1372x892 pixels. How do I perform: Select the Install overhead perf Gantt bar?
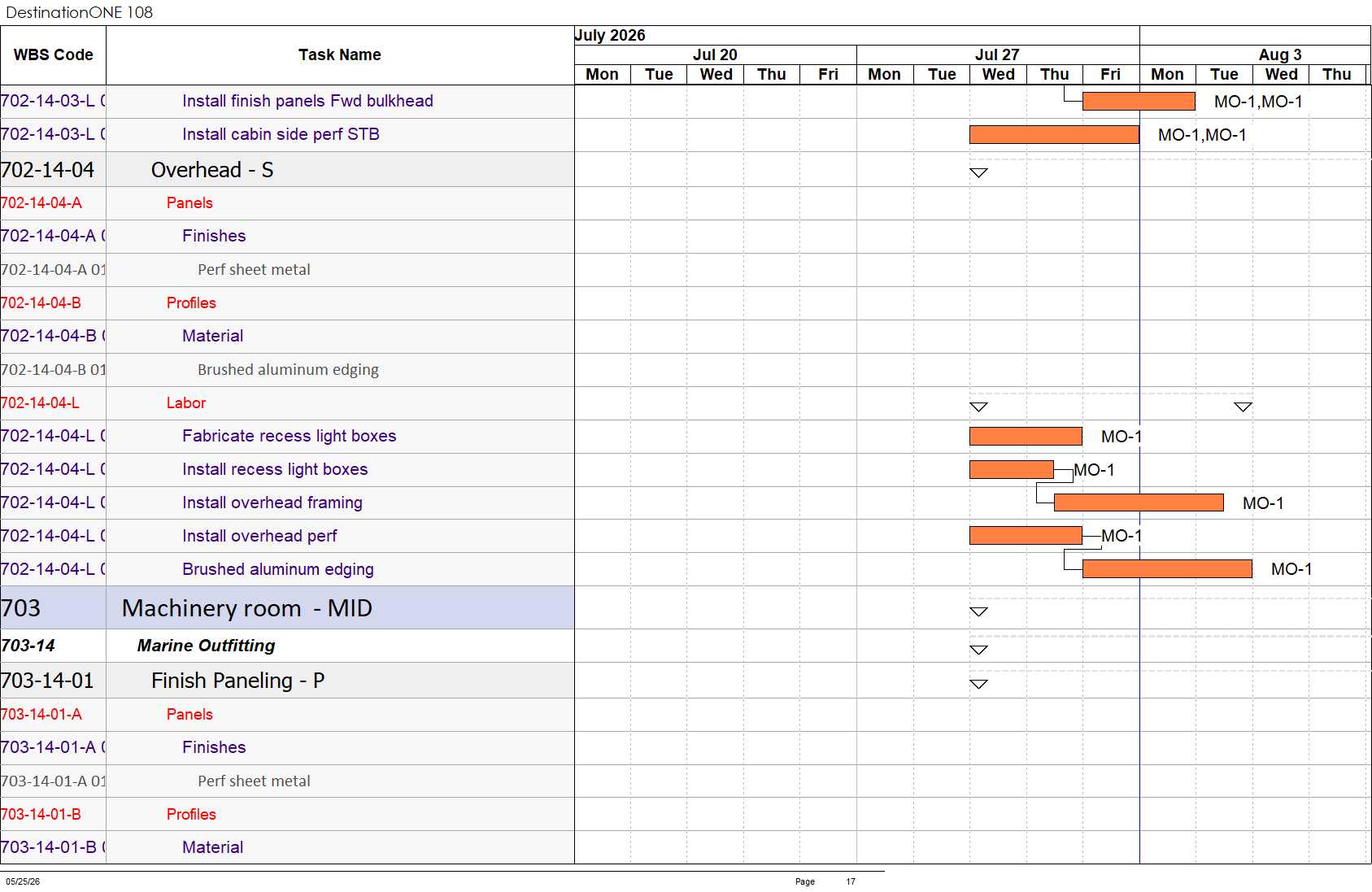point(1026,535)
